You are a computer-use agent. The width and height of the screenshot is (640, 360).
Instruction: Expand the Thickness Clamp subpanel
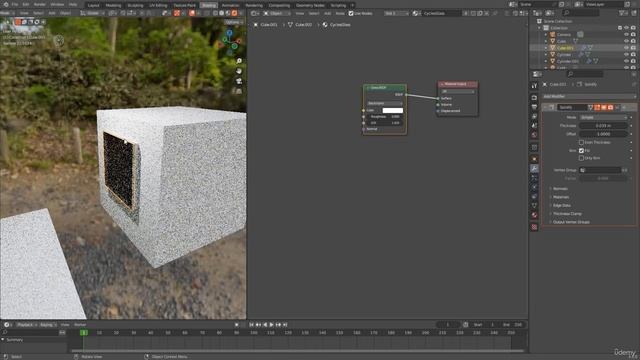click(567, 214)
